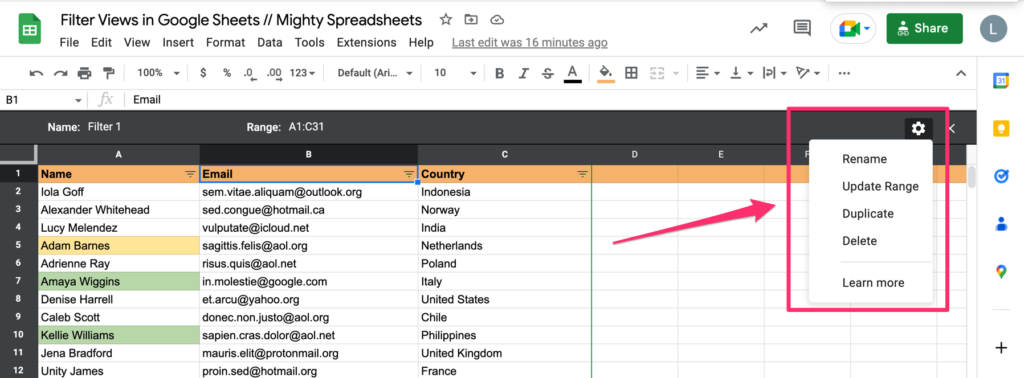Select the Paint format tool
The width and height of the screenshot is (1024, 378).
(x=108, y=73)
